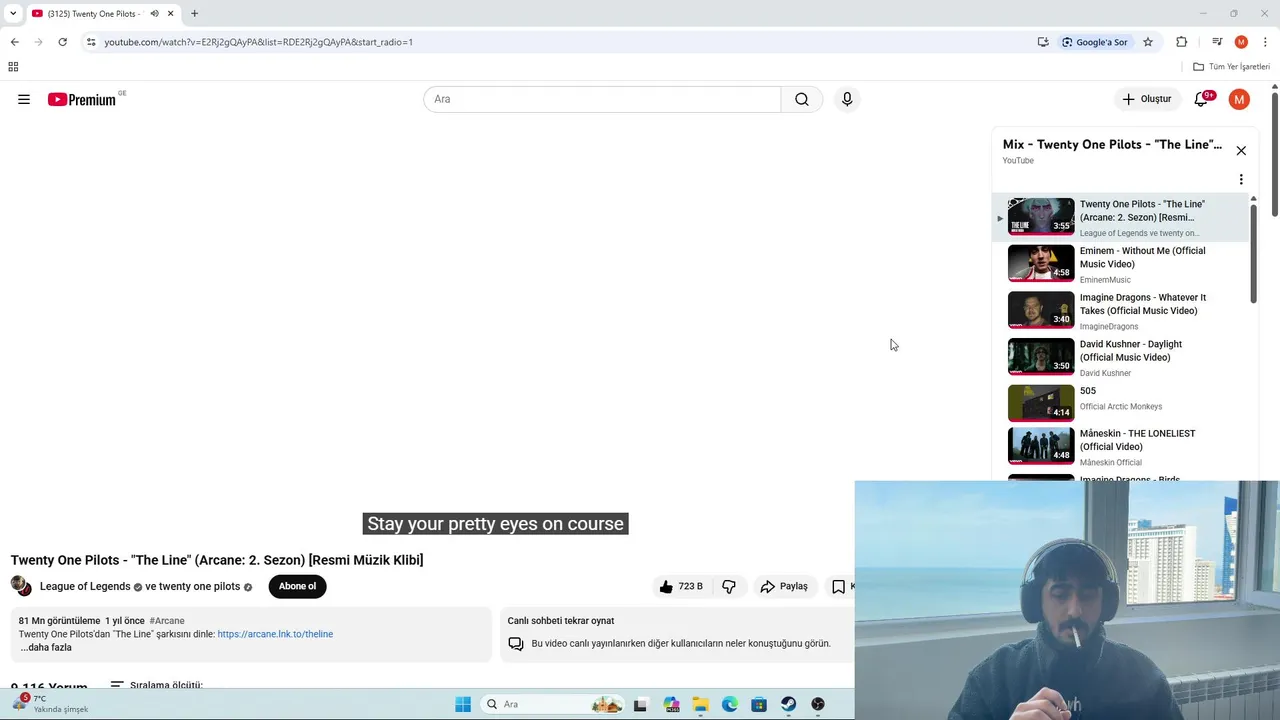Save the video with the bookmark icon
This screenshot has width=1280, height=720.
(840, 587)
